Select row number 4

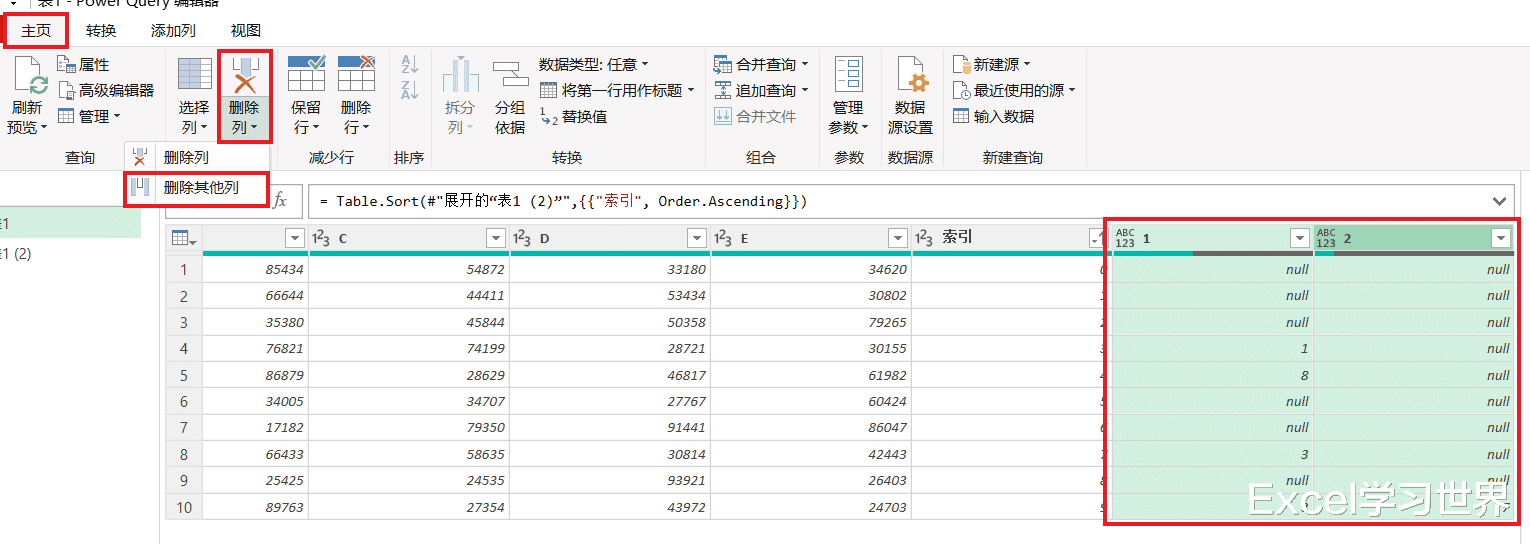click(x=183, y=349)
